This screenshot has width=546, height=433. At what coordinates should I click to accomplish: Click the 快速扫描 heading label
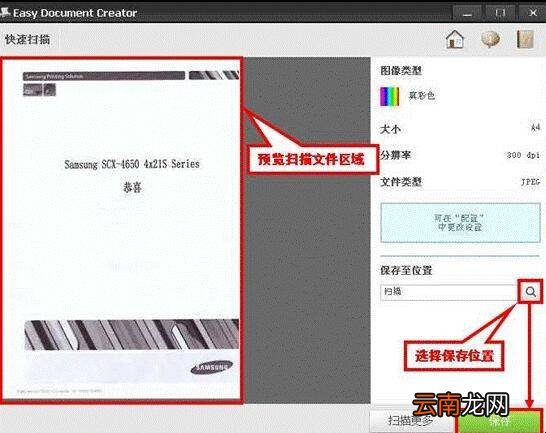click(x=28, y=39)
